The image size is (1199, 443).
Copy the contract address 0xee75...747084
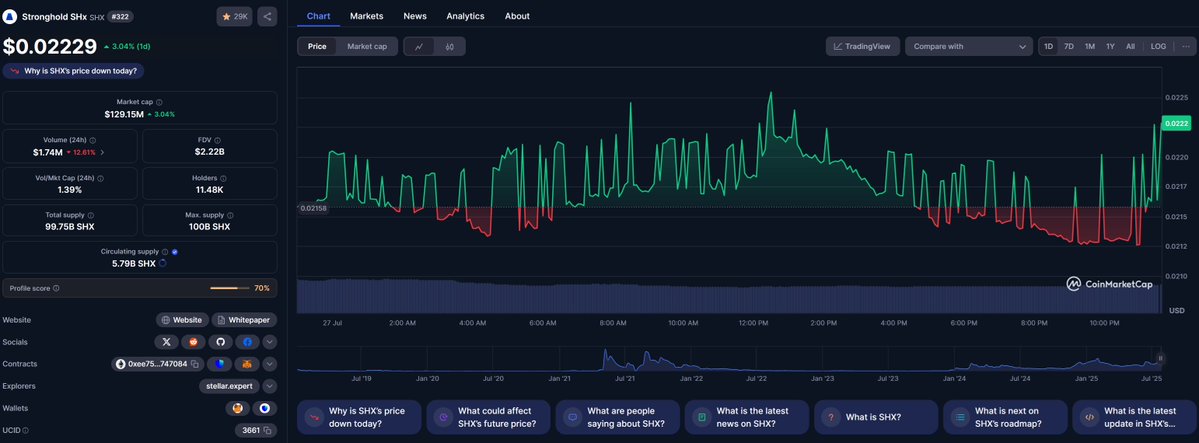[195, 364]
